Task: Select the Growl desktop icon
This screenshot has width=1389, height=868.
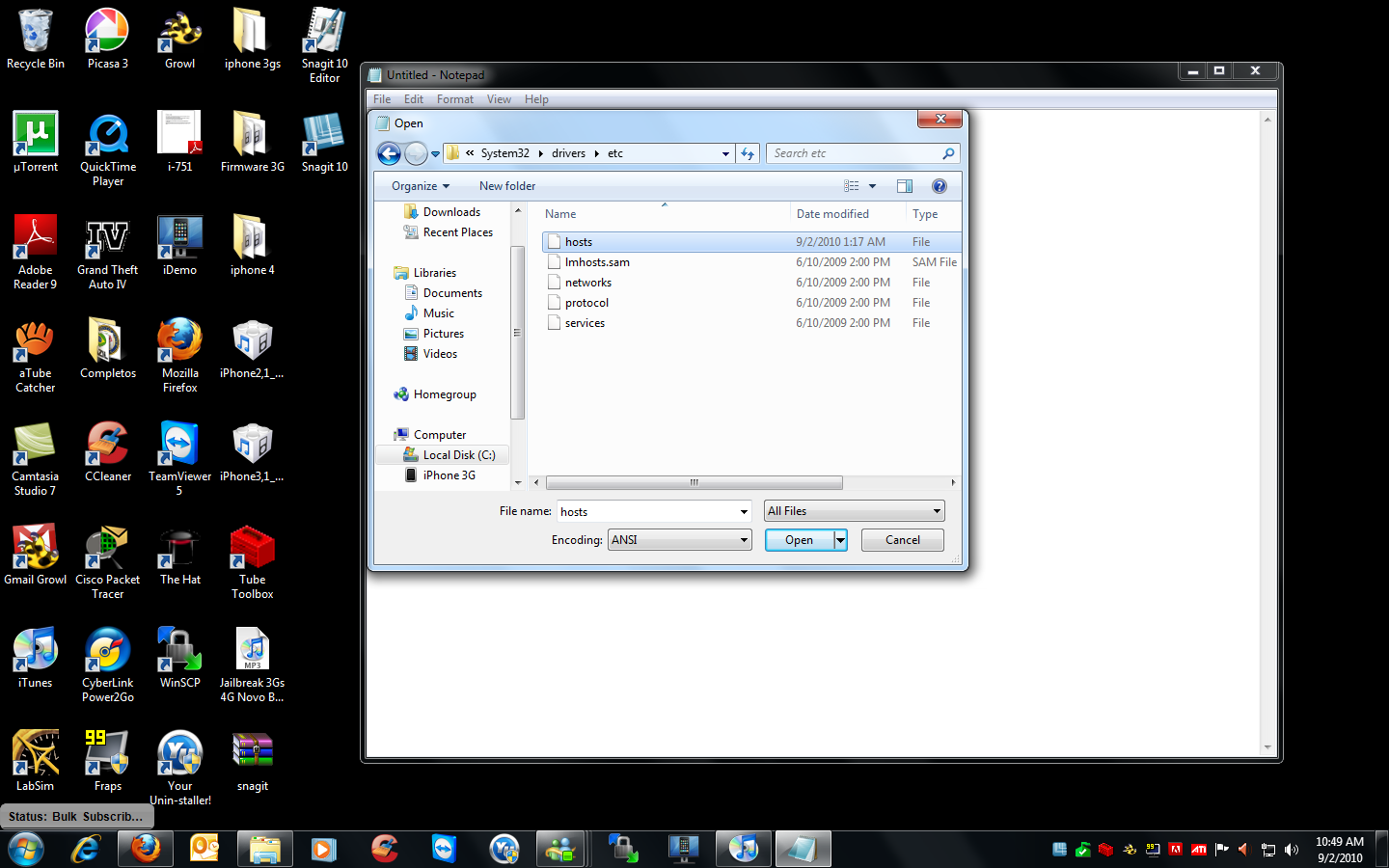Action: tap(179, 41)
